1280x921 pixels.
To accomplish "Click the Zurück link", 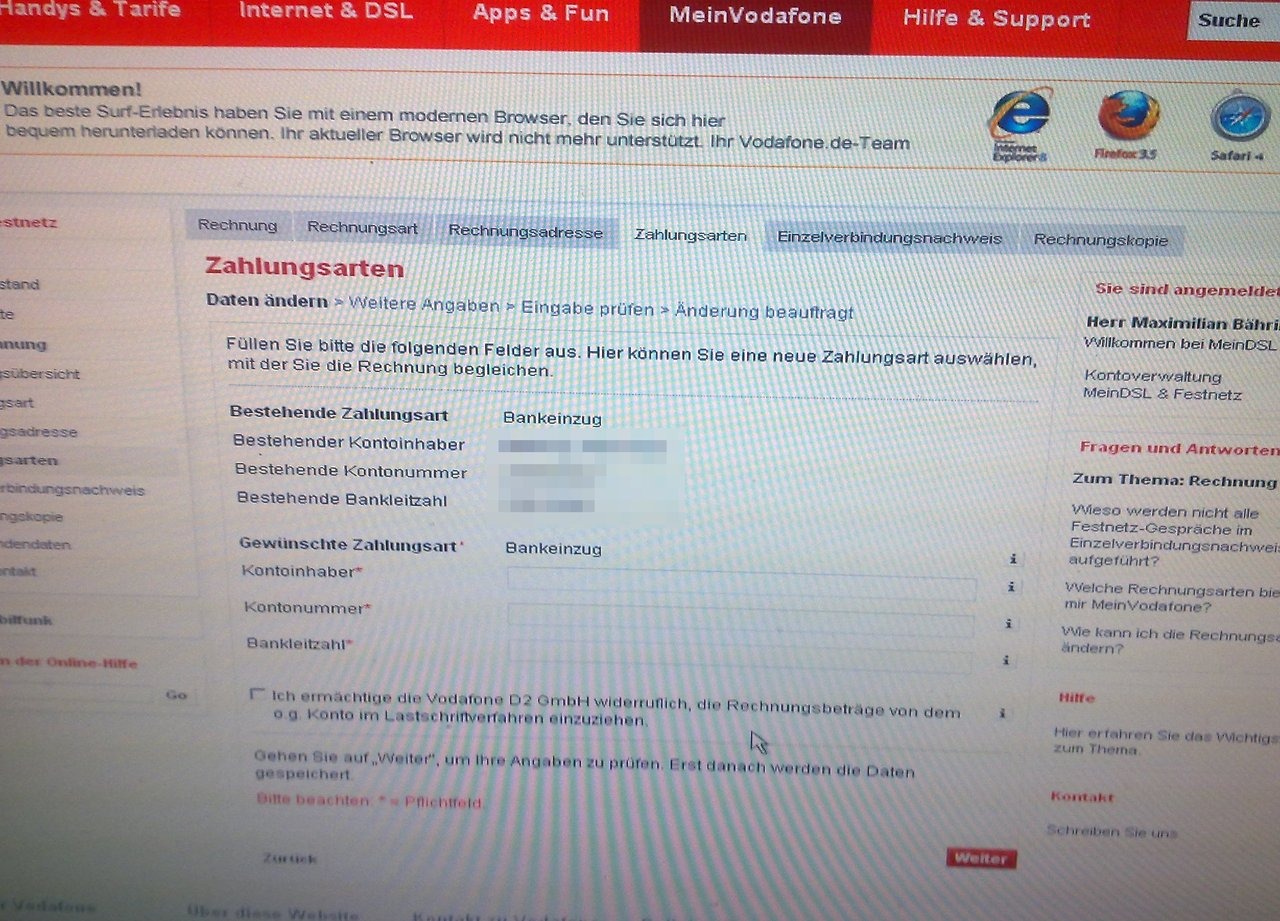I will pos(289,858).
